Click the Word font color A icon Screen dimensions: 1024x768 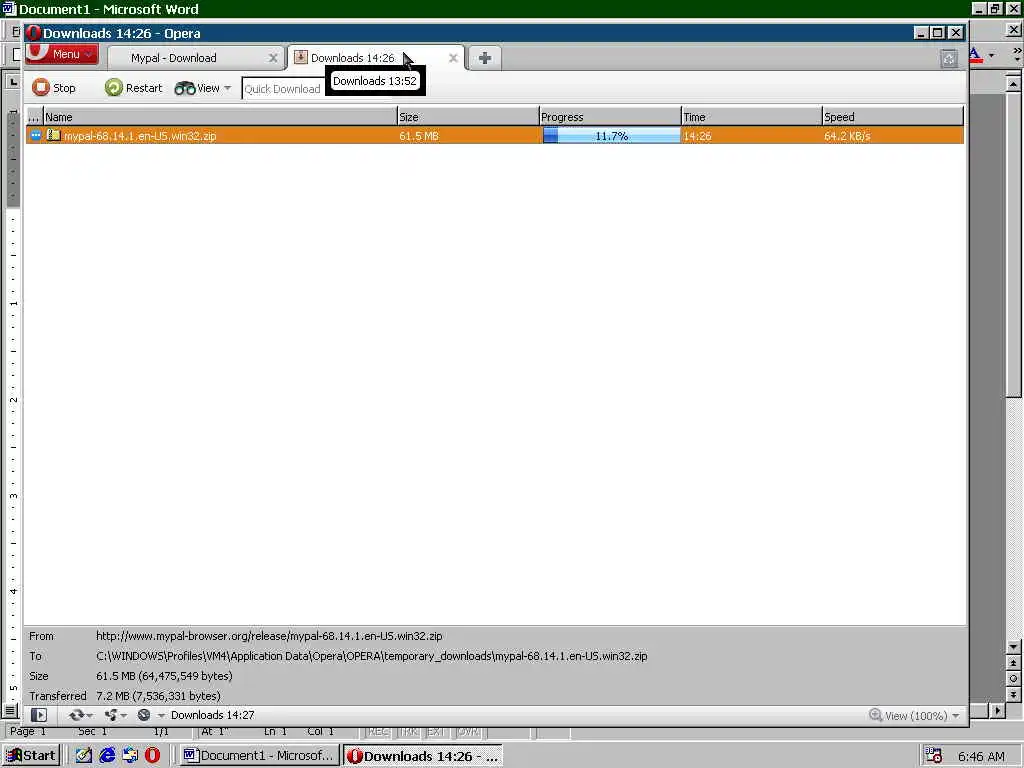pyautogui.click(x=976, y=56)
